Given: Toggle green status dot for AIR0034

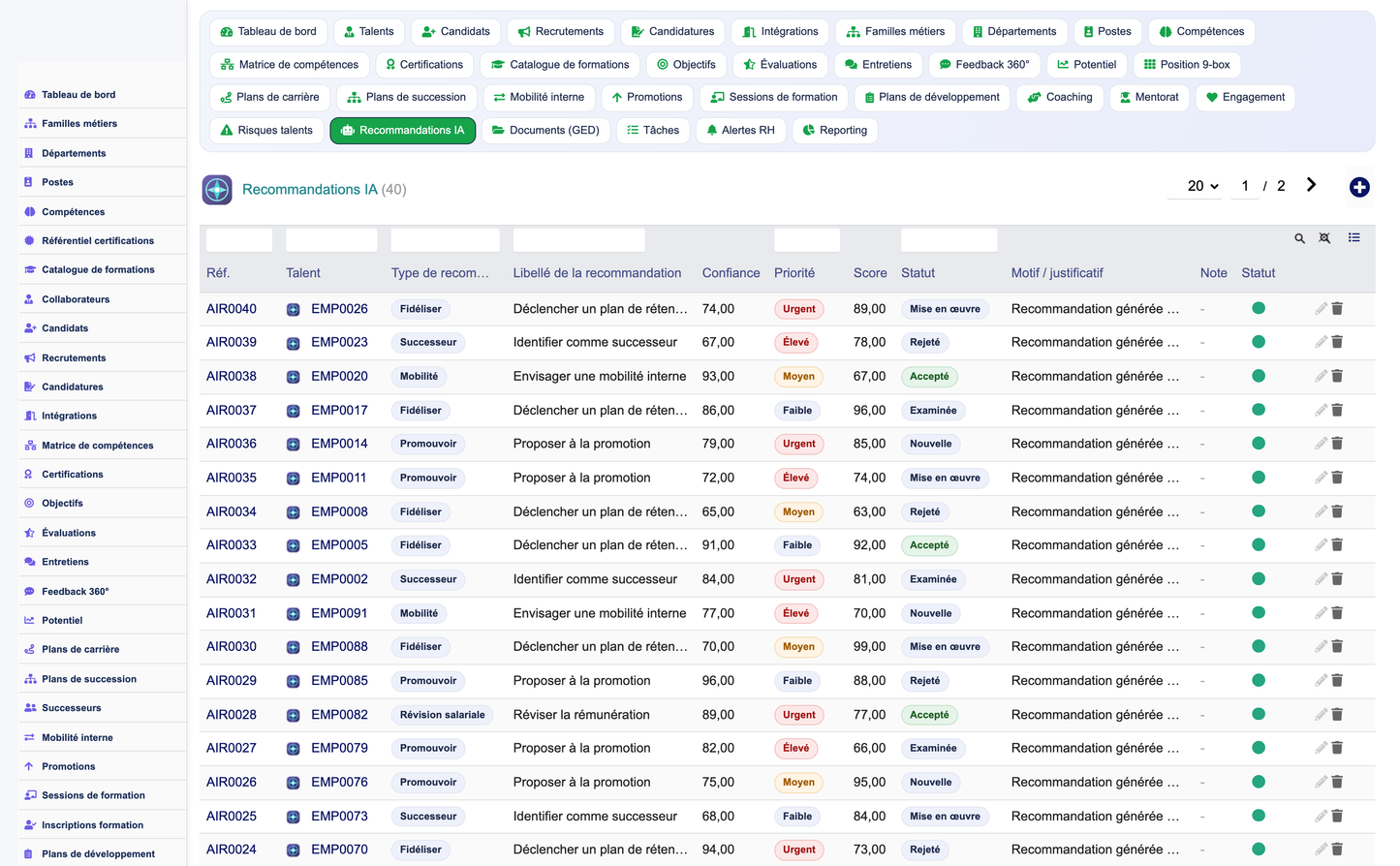Looking at the screenshot, I should [1259, 510].
